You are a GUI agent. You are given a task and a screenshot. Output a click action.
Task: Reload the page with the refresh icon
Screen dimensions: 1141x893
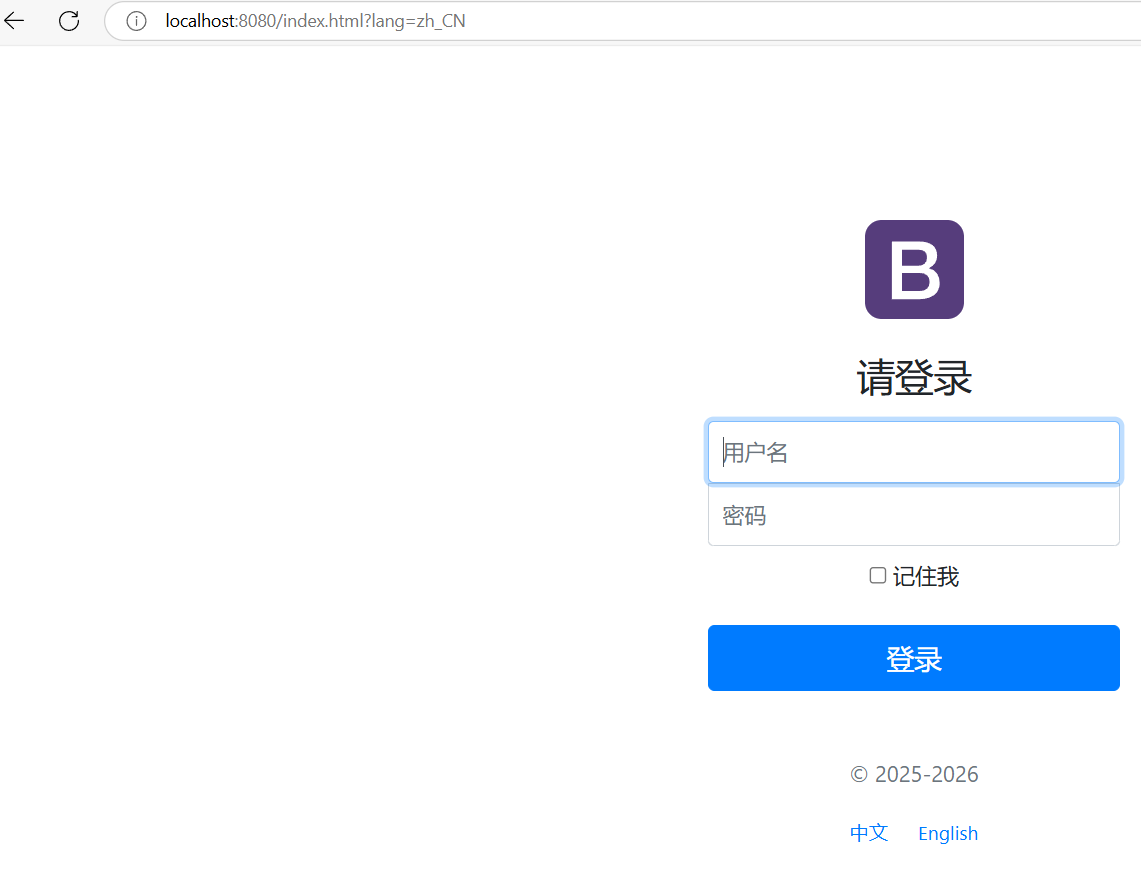[x=69, y=21]
